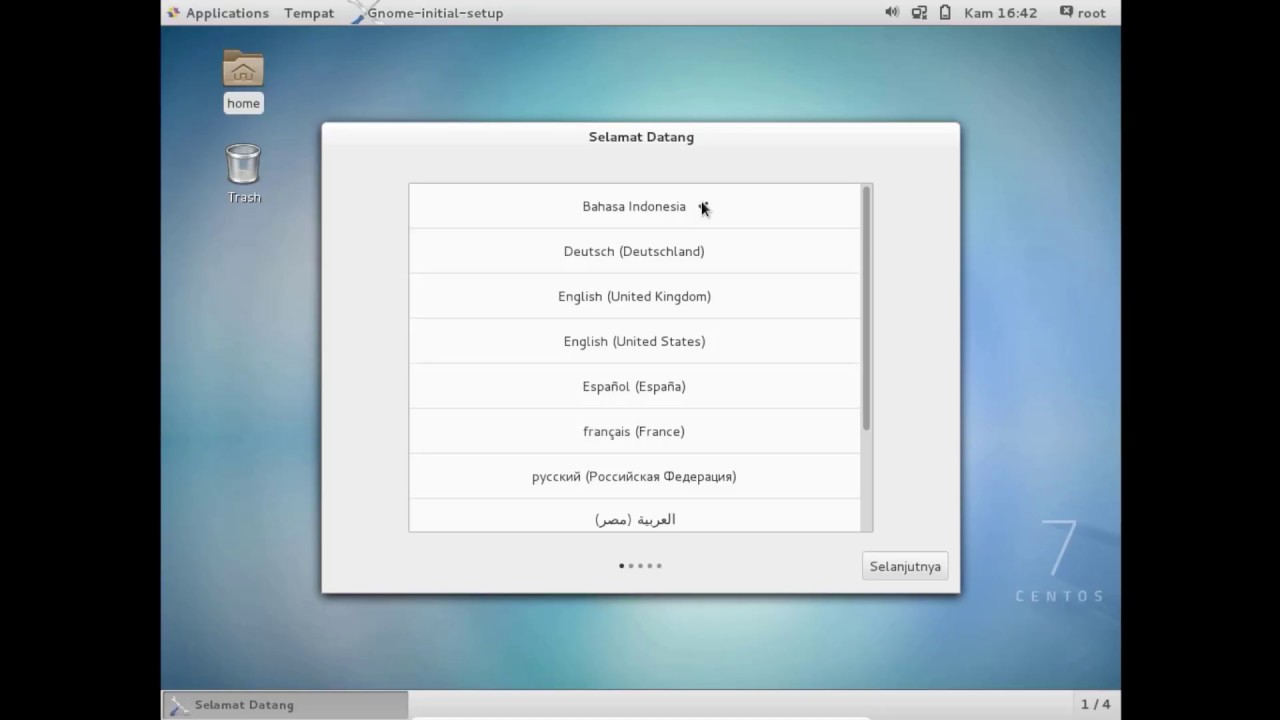Open the Tempat places menu

pyautogui.click(x=309, y=13)
